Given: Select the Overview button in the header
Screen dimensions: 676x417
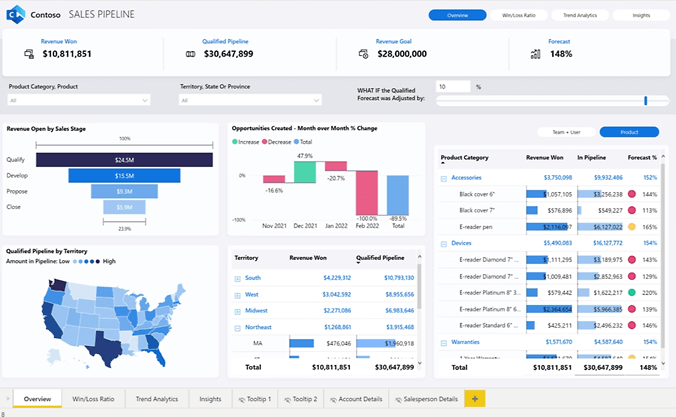Looking at the screenshot, I should click(x=457, y=15).
